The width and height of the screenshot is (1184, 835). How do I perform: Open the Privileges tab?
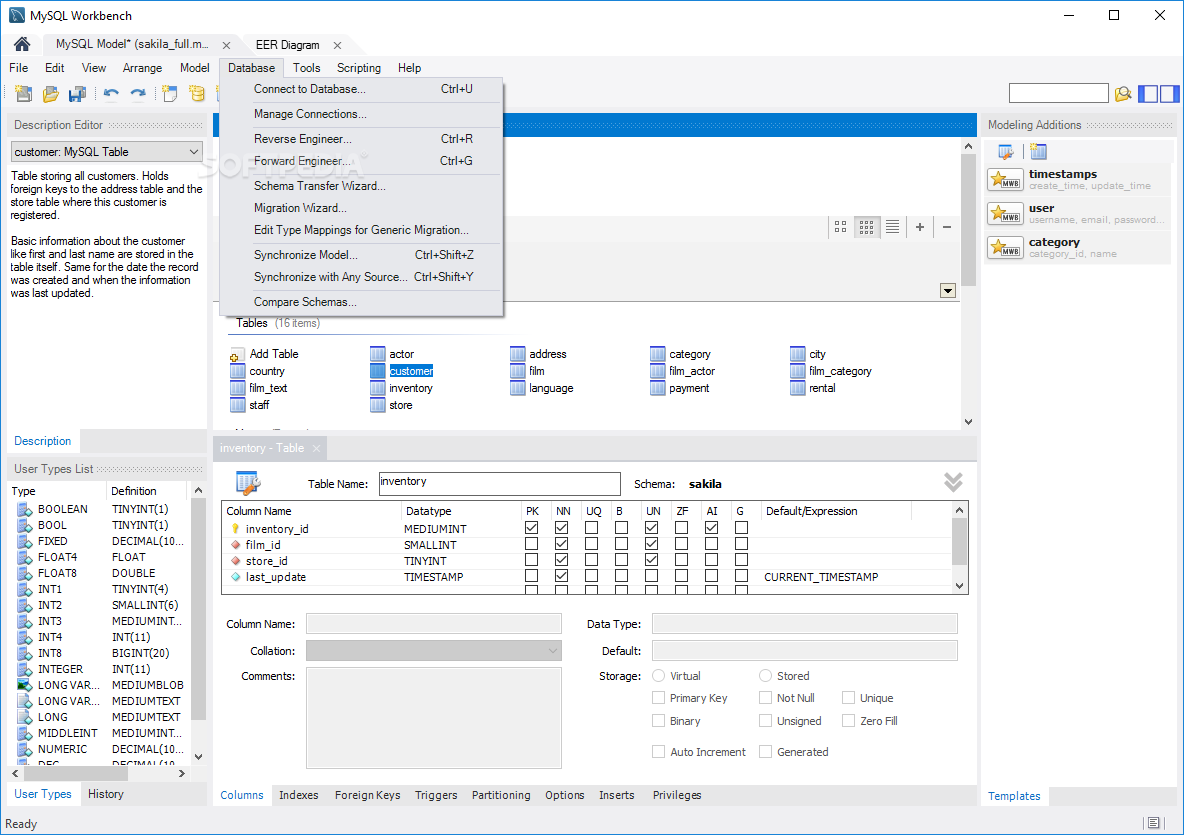coord(677,795)
